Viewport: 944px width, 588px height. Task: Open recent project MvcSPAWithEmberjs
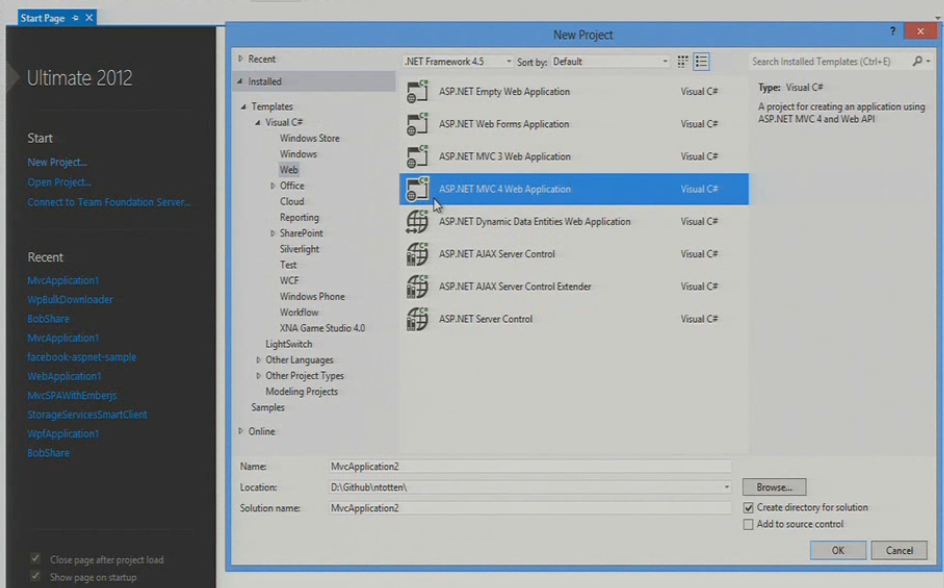[72, 395]
